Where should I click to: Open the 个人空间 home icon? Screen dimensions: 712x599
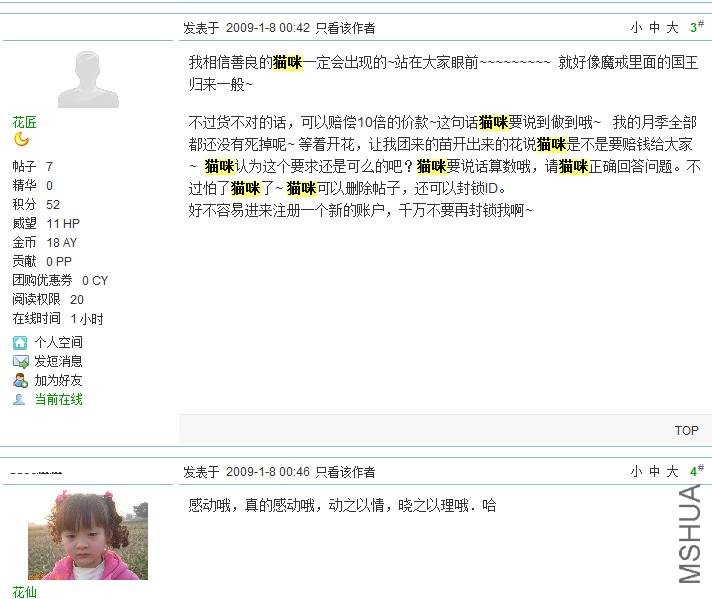coord(20,342)
